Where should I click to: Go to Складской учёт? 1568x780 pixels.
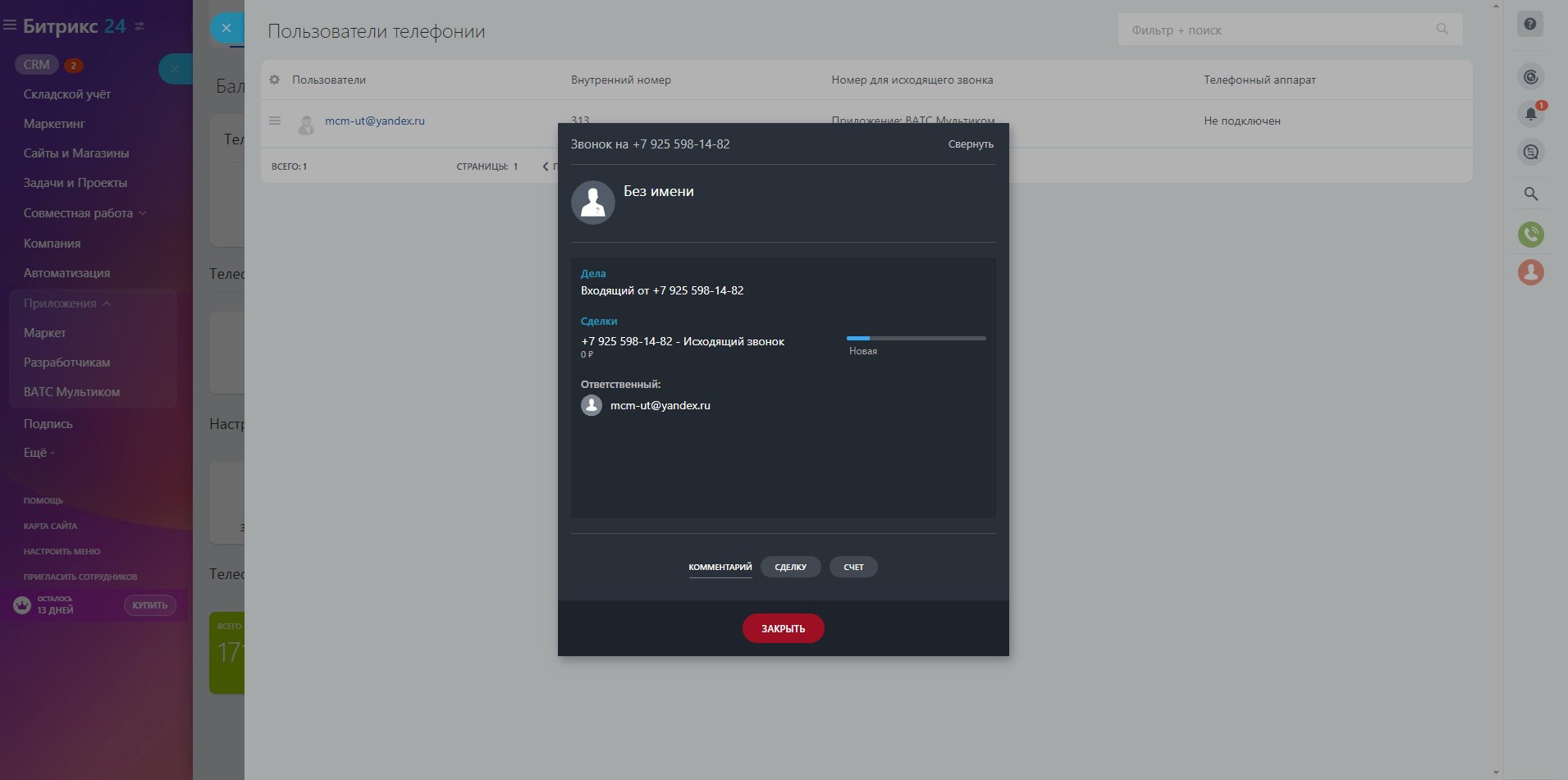click(x=67, y=94)
